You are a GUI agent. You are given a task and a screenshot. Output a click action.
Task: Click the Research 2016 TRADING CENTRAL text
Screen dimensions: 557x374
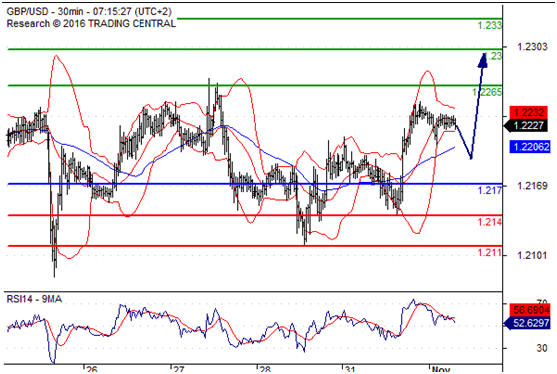pos(91,24)
